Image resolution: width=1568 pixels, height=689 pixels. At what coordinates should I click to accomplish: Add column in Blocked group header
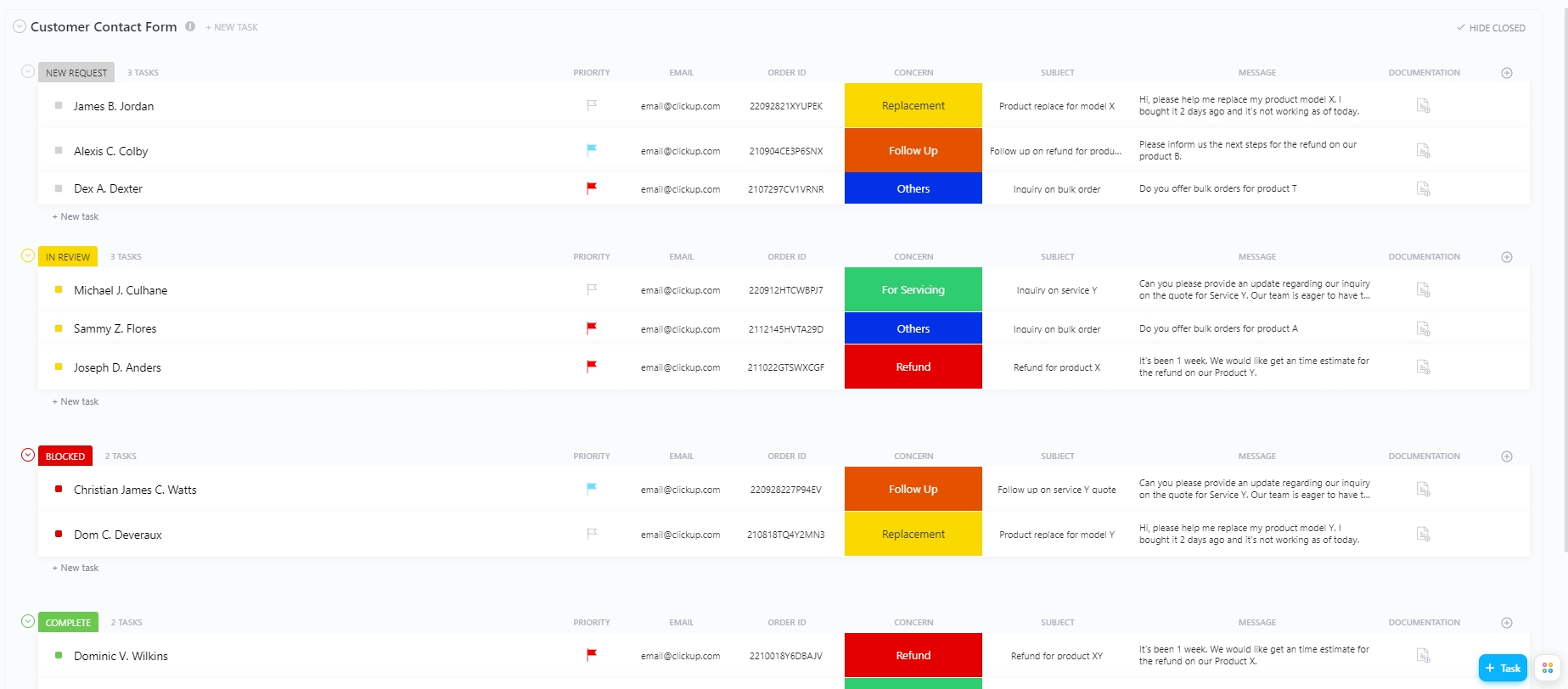[x=1507, y=457]
